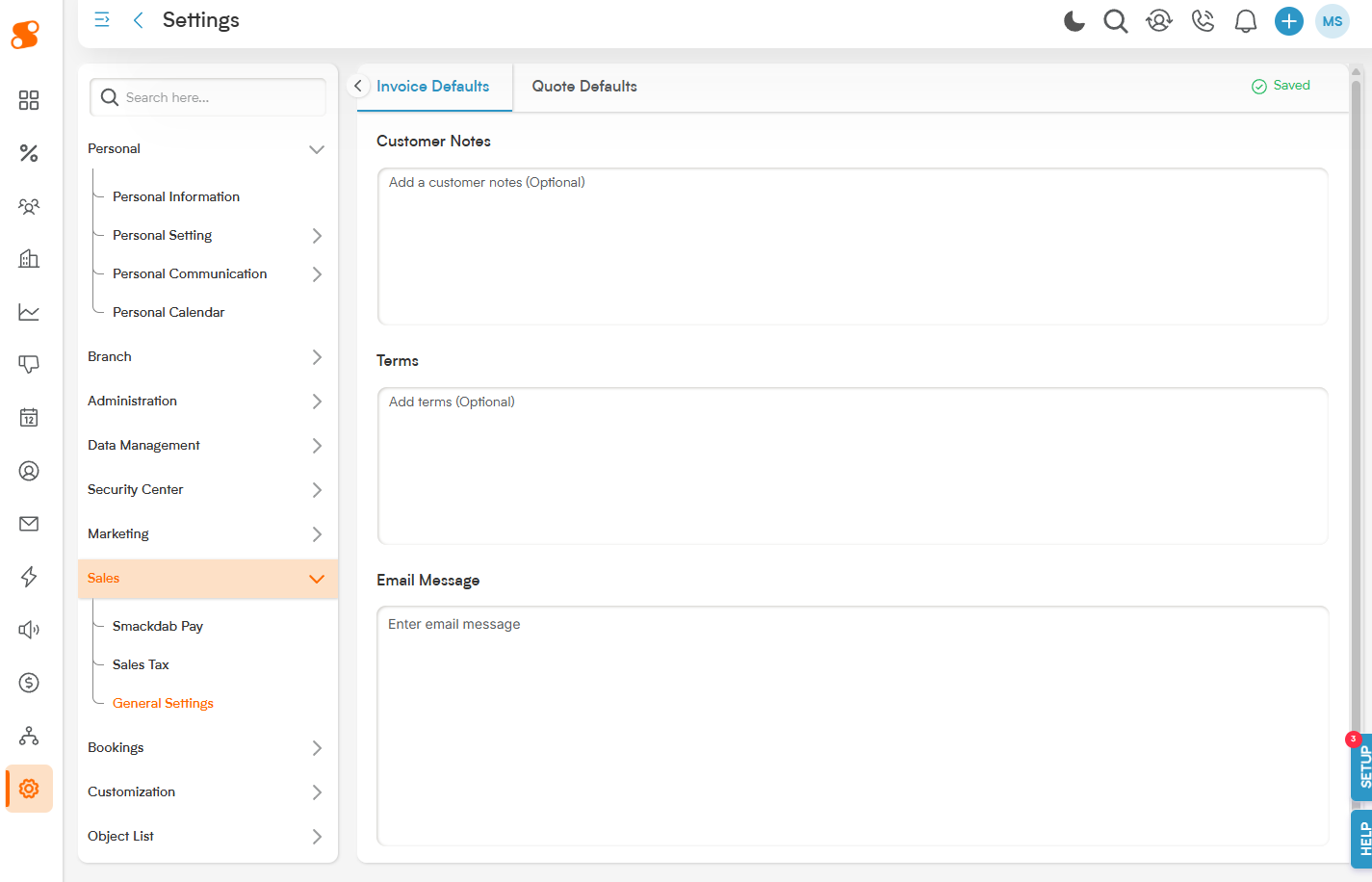
Task: Open the contacts people icon in sidebar
Action: [x=29, y=206]
